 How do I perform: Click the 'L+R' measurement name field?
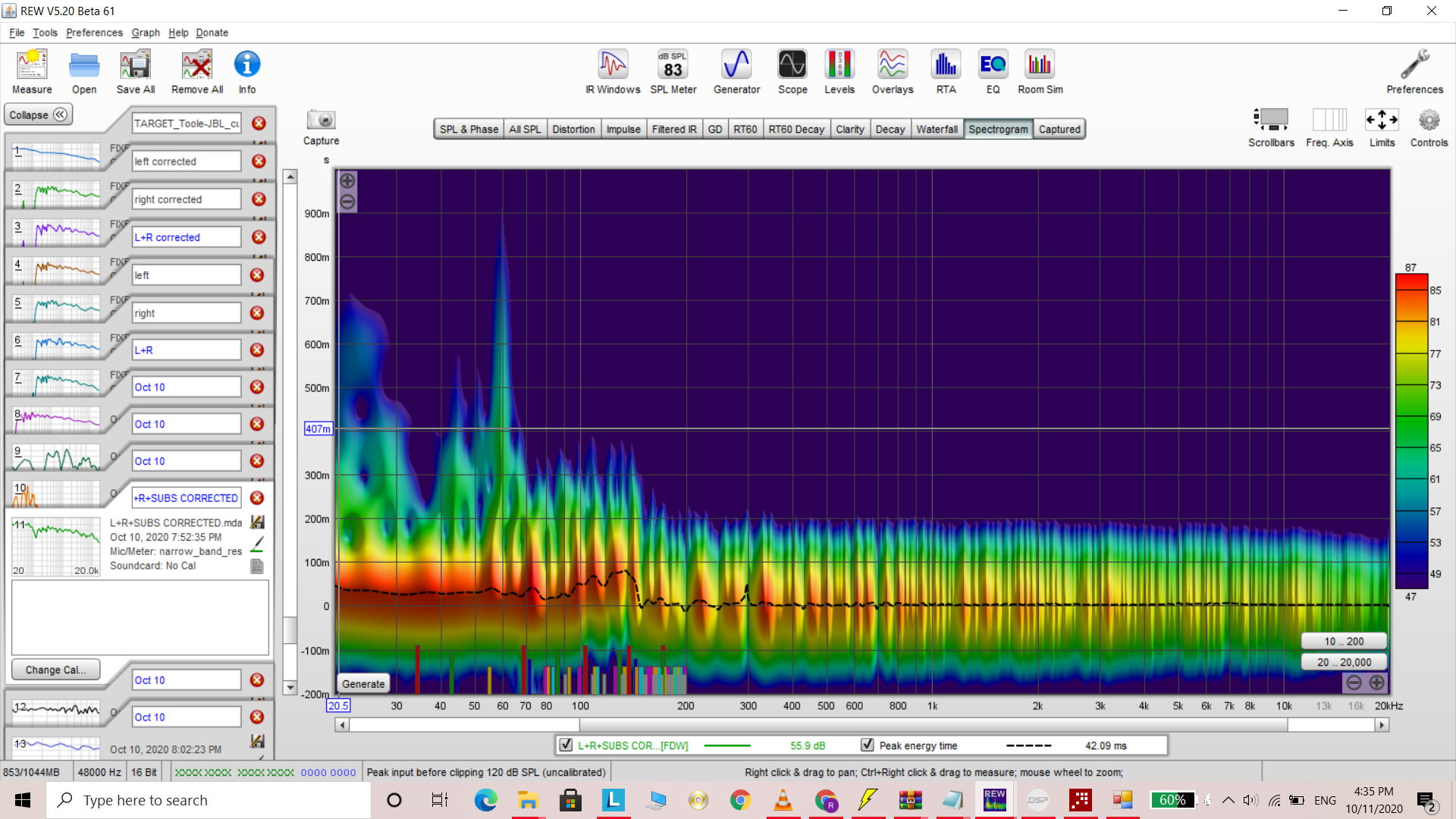point(187,350)
